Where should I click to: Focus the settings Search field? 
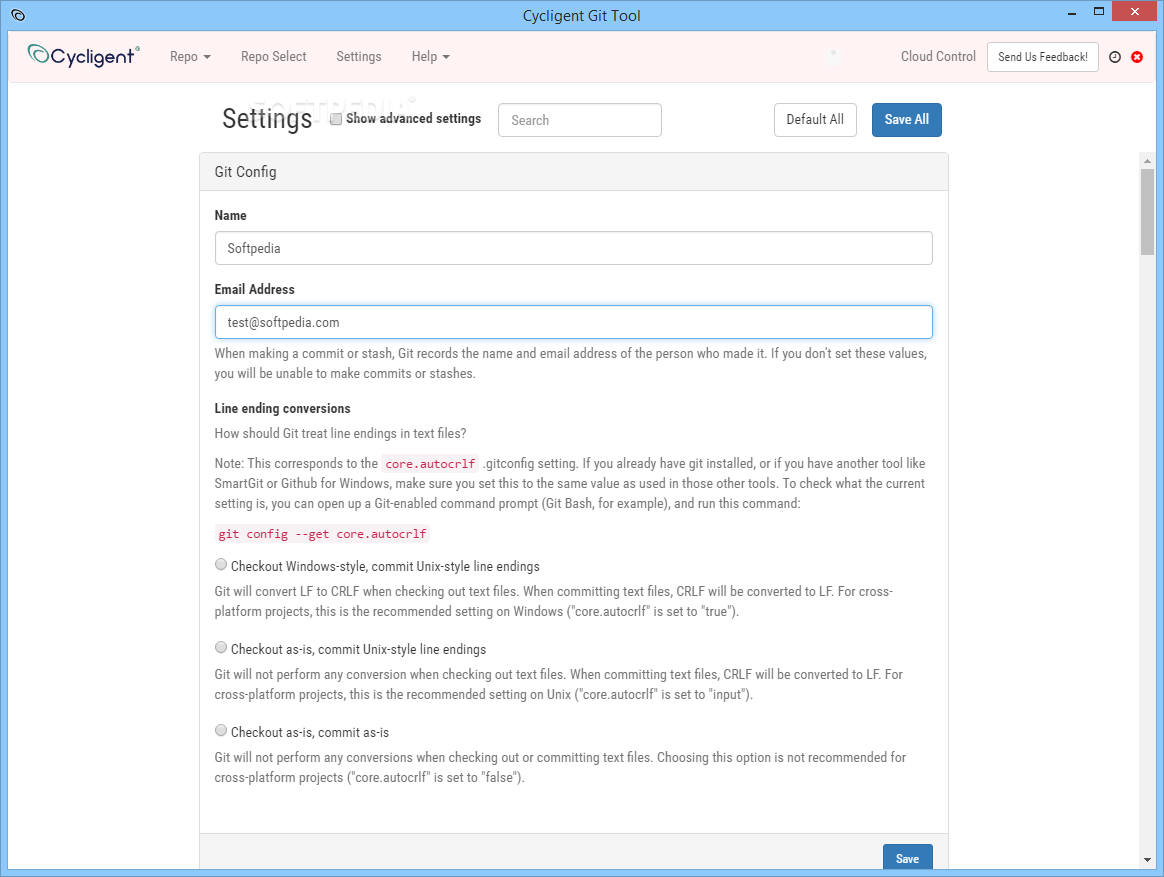coord(580,120)
